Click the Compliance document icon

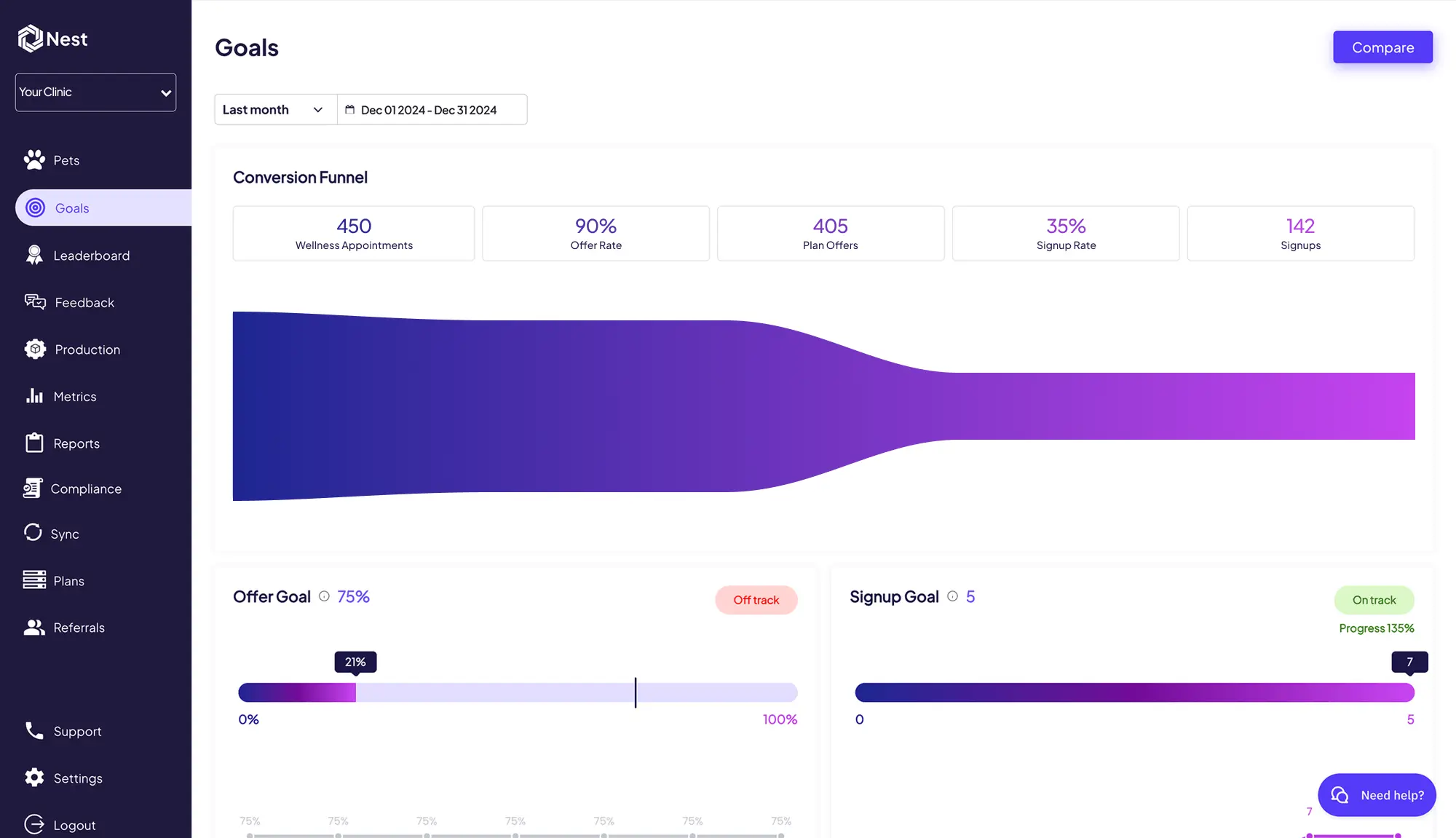pyautogui.click(x=33, y=489)
